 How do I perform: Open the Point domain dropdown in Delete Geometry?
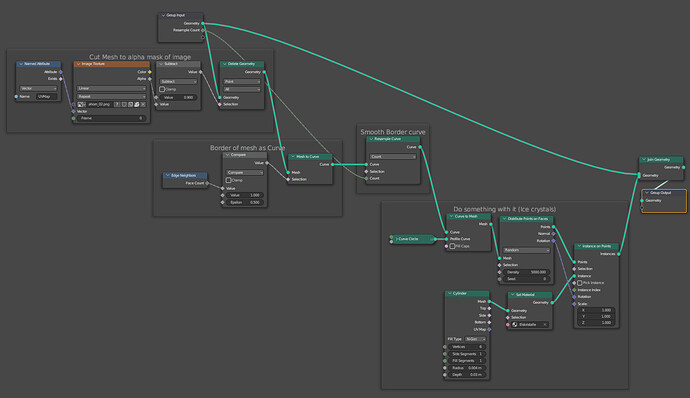(242, 81)
